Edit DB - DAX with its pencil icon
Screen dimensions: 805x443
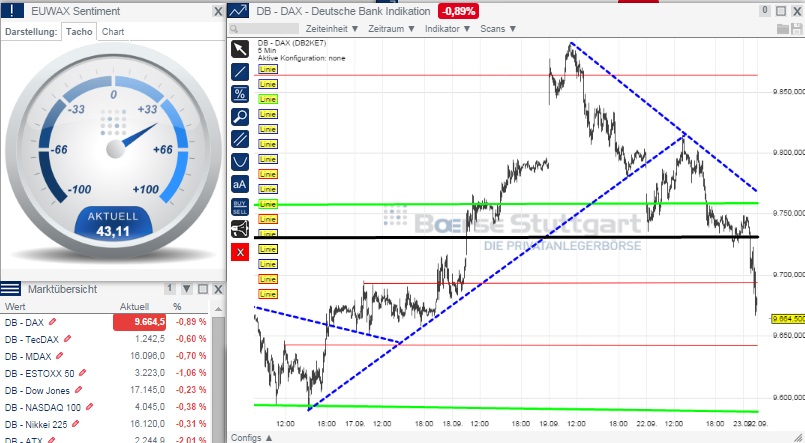click(x=52, y=322)
